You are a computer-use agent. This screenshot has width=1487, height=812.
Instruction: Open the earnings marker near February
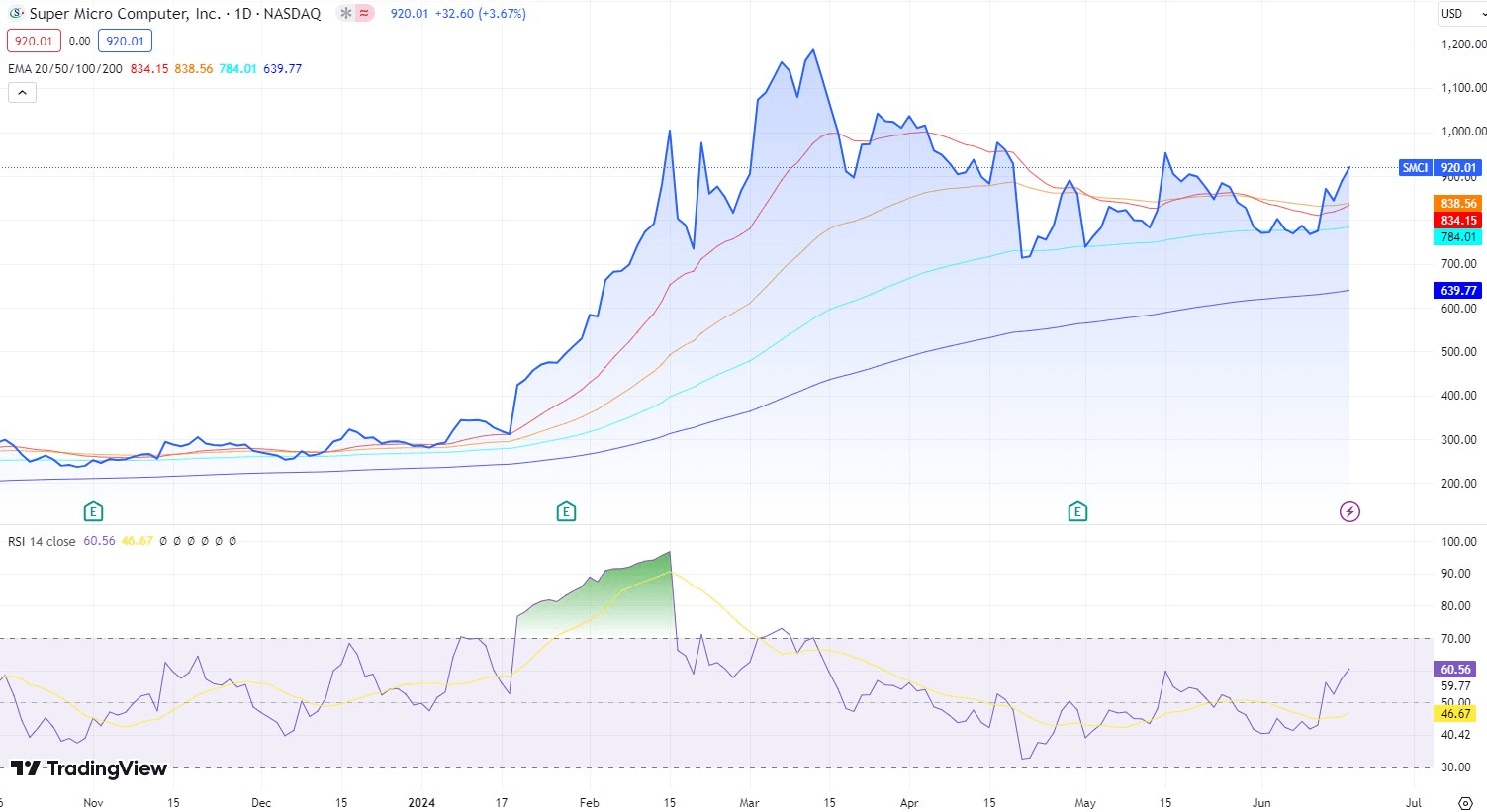pyautogui.click(x=566, y=511)
